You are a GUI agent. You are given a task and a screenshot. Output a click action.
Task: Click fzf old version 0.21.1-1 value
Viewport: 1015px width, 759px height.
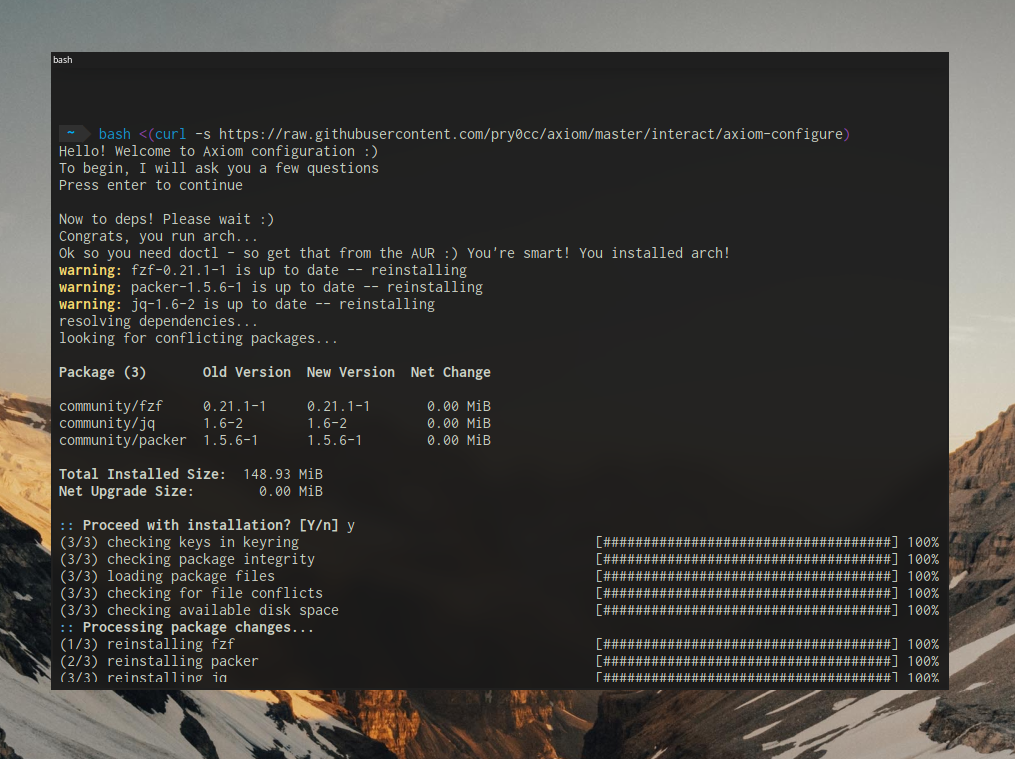[234, 406]
